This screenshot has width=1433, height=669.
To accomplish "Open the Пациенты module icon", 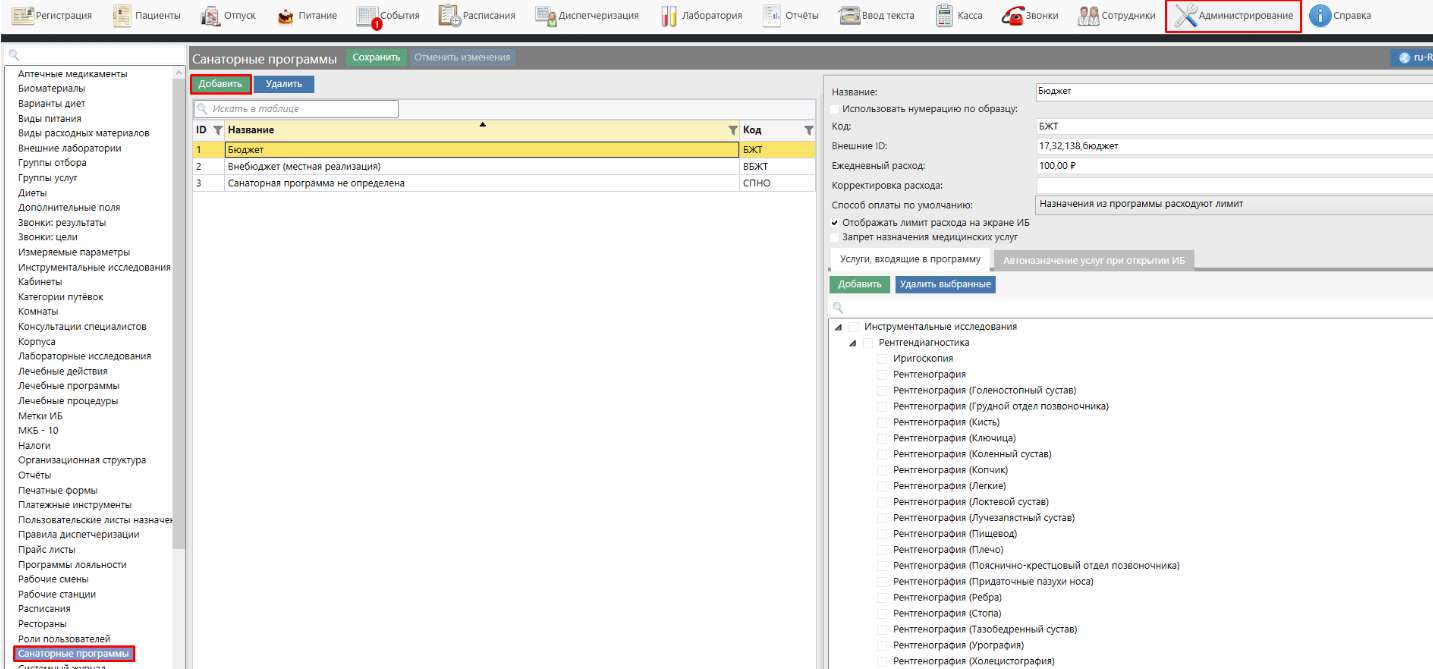I will pyautogui.click(x=122, y=15).
